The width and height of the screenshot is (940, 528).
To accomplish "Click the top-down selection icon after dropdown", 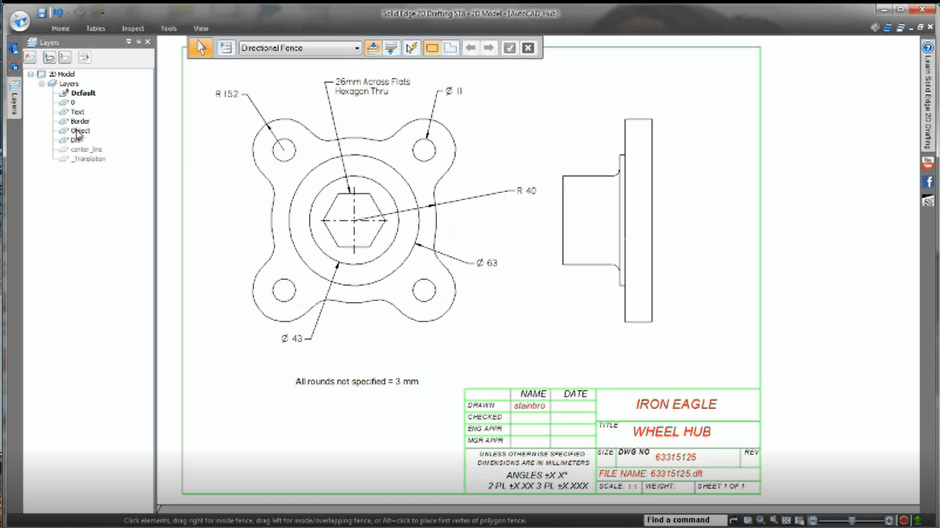I will click(x=372, y=48).
